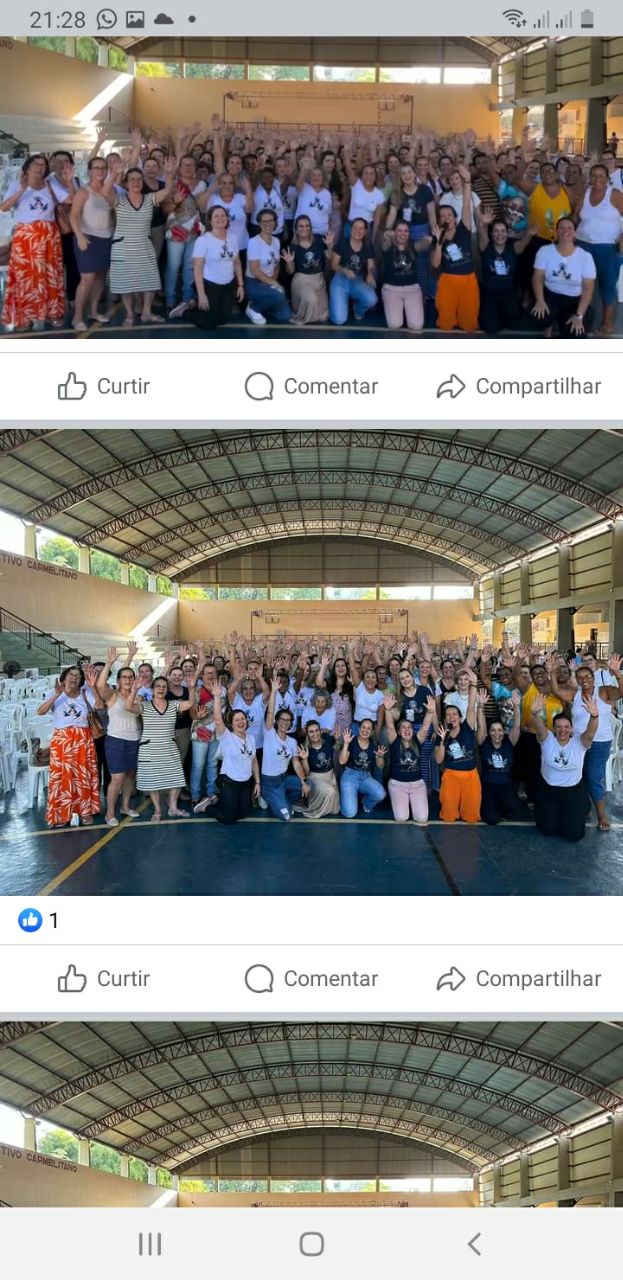623x1280 pixels.
Task: Tap the Curtir thumbs-up icon under second photo
Action: [x=72, y=978]
